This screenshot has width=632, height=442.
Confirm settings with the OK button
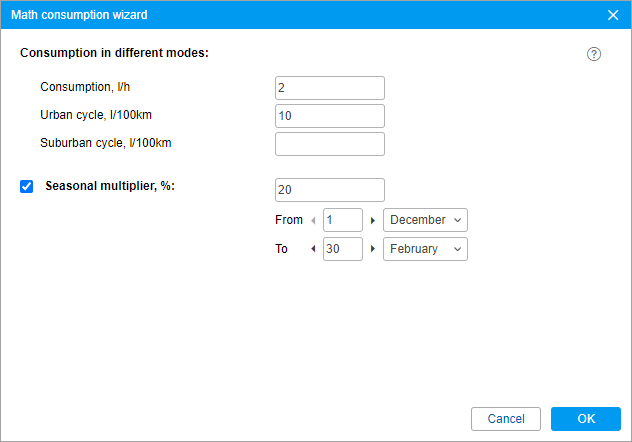click(586, 419)
